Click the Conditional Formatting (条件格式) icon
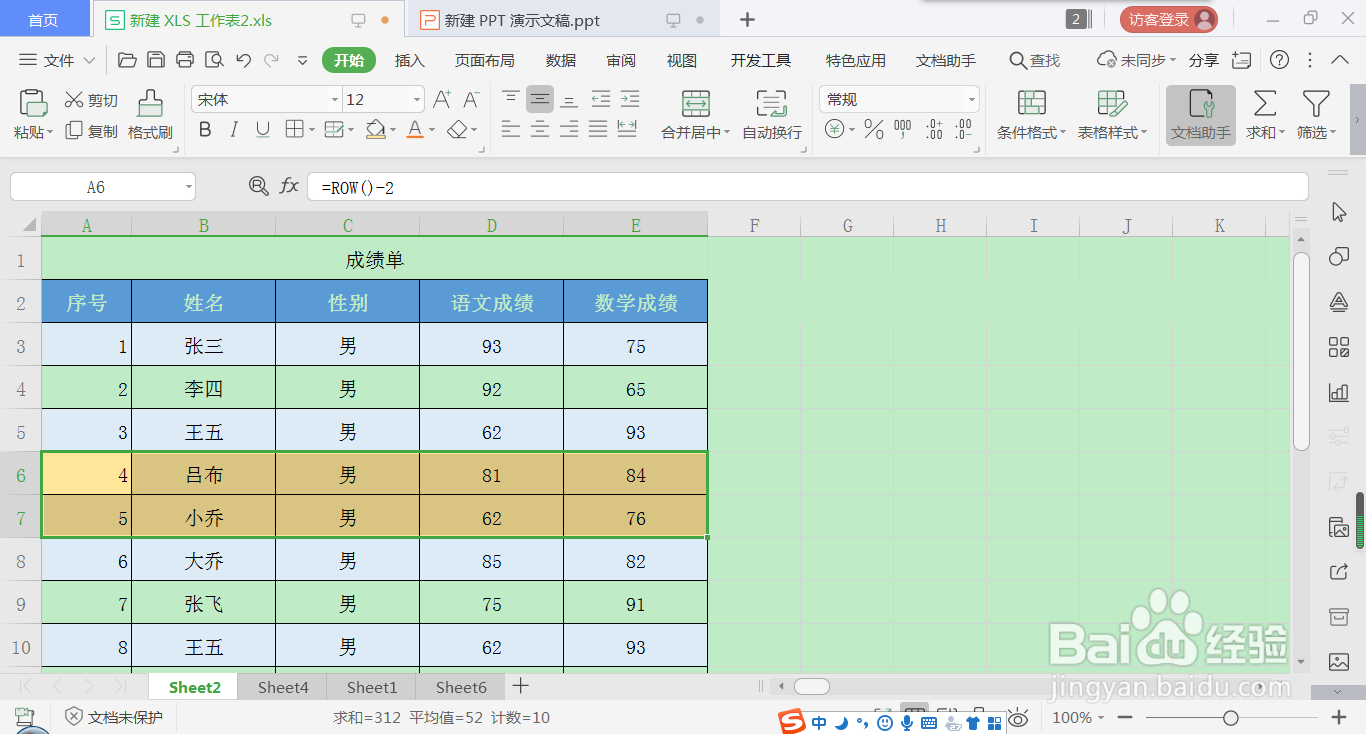Viewport: 1366px width, 734px height. coord(1030,113)
